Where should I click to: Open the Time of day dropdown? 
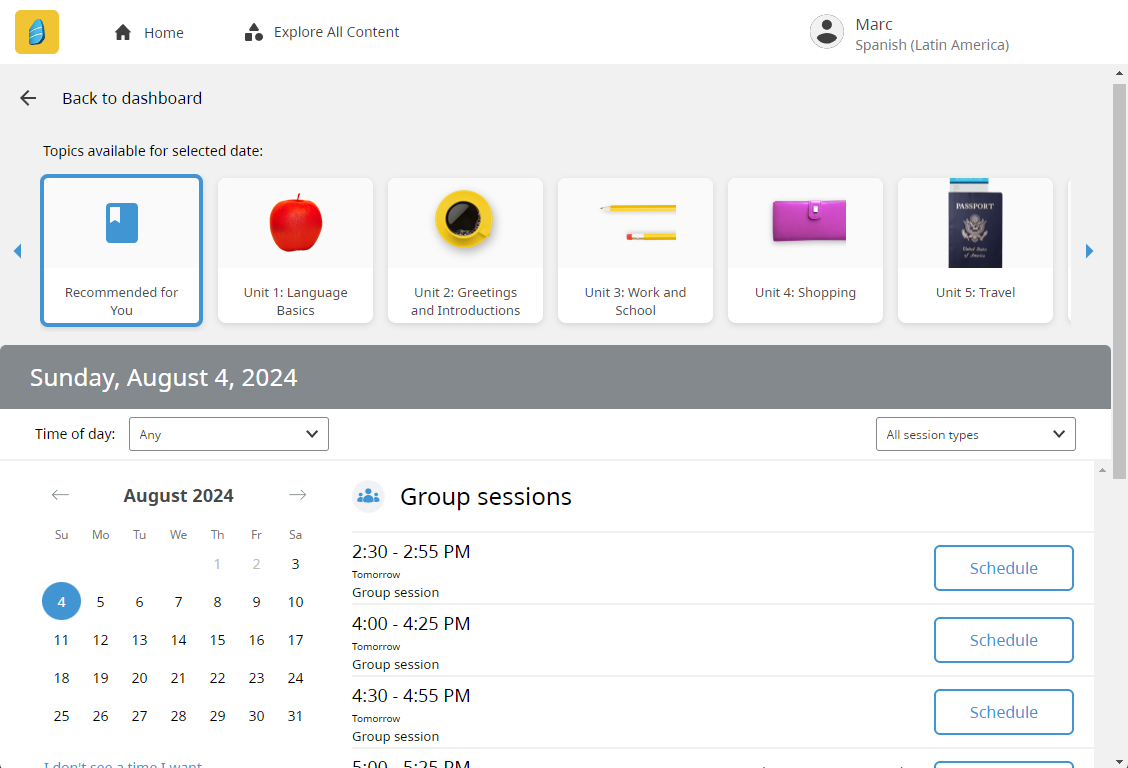coord(229,434)
